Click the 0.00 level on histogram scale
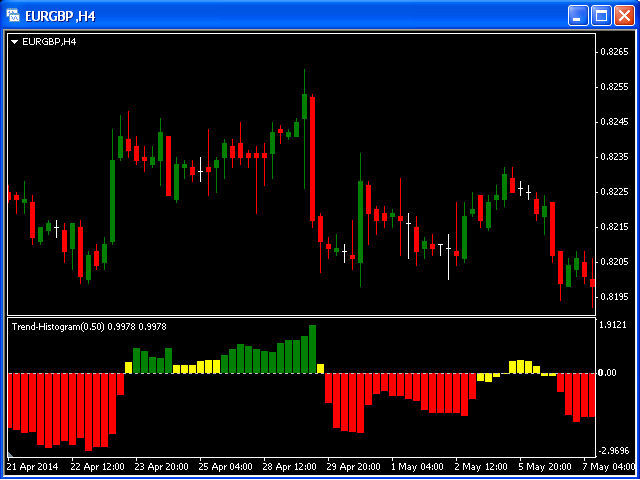Image resolution: width=640 pixels, height=480 pixels. (606, 373)
